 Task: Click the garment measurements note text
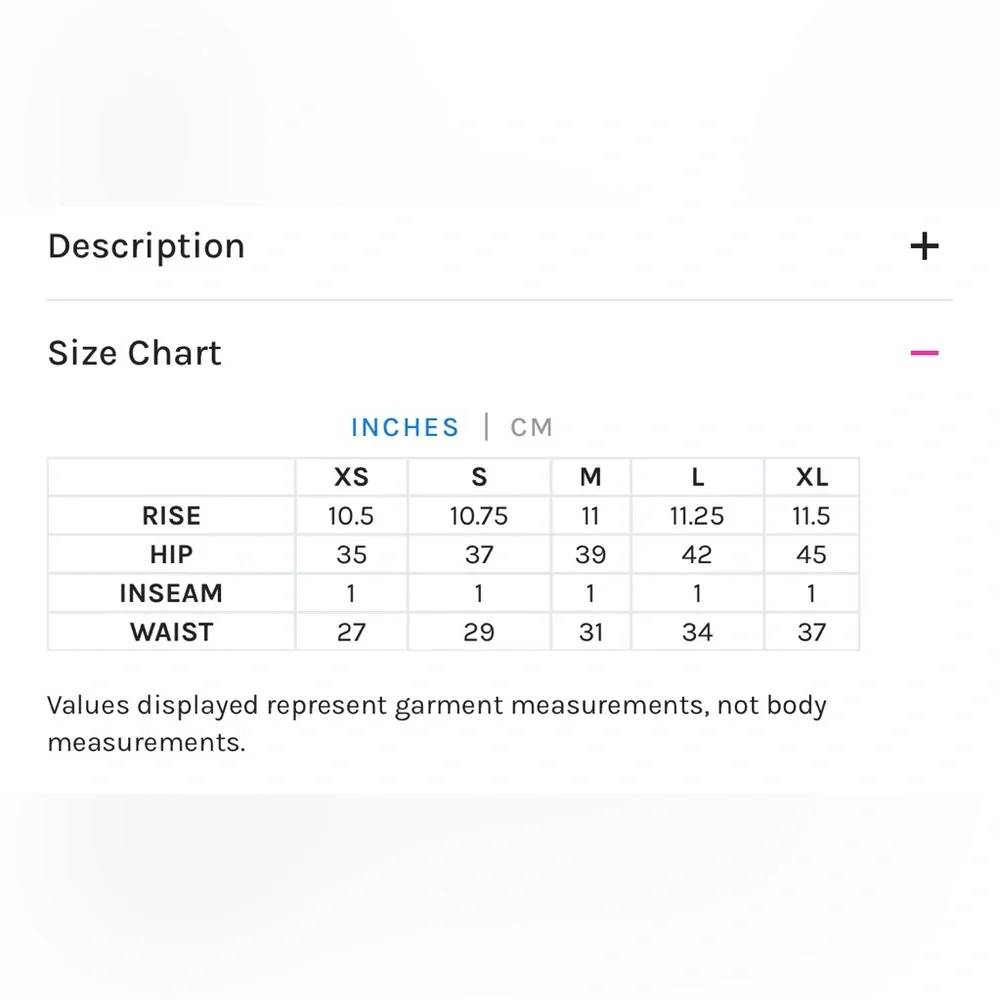tap(437, 724)
